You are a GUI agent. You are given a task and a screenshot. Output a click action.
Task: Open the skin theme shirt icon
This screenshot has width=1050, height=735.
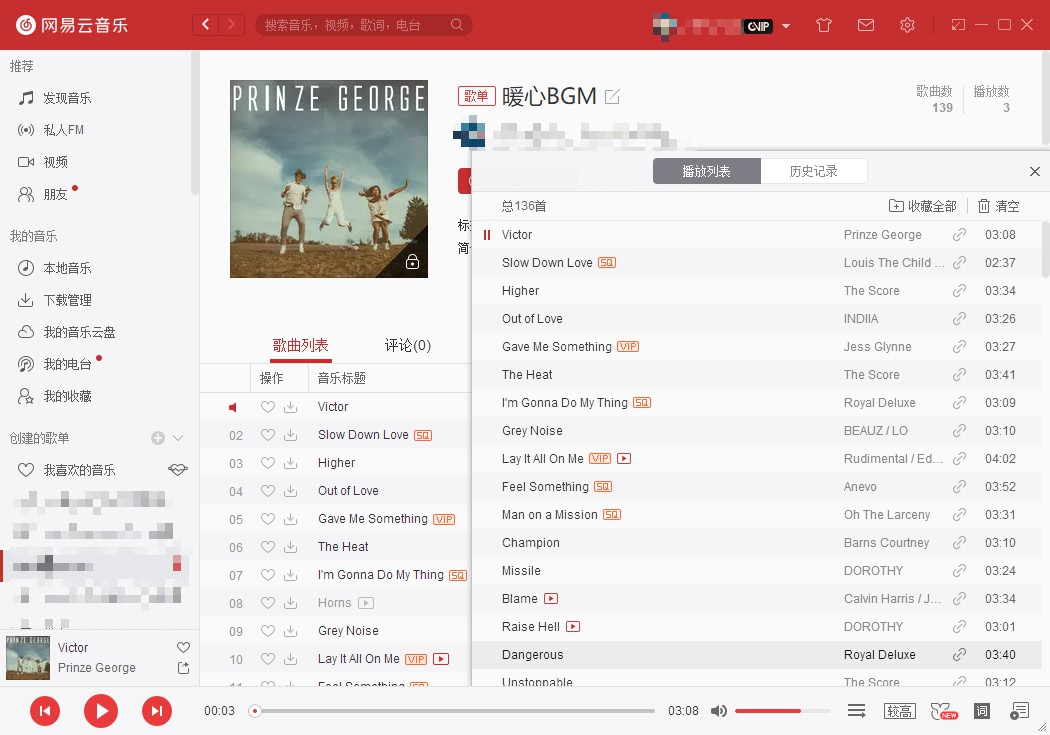[824, 25]
